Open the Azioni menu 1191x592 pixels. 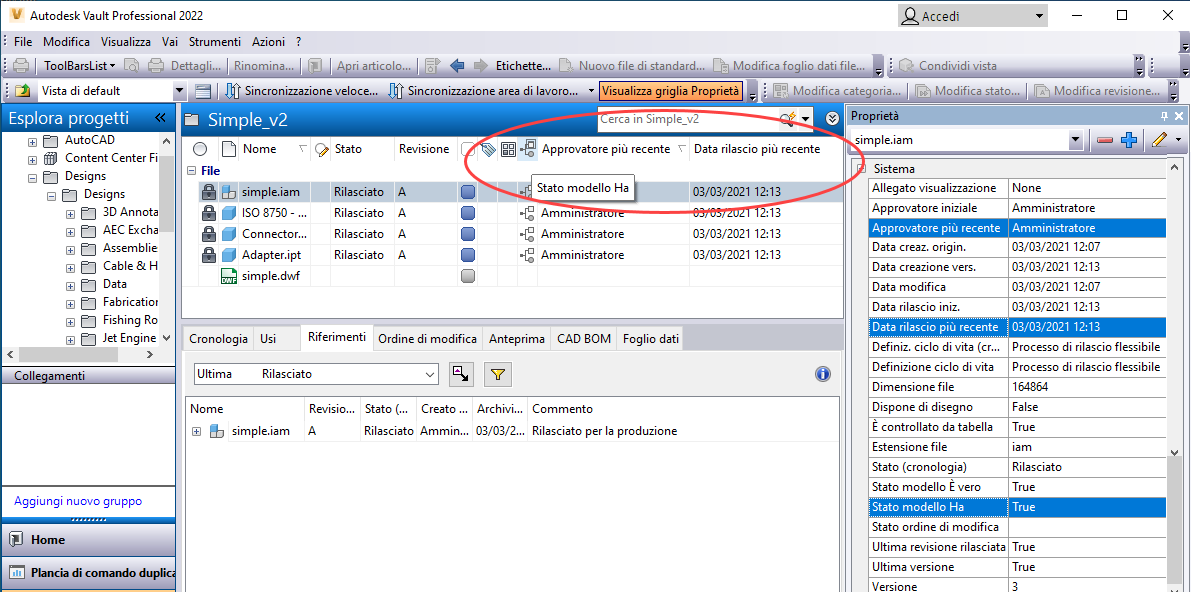point(268,42)
